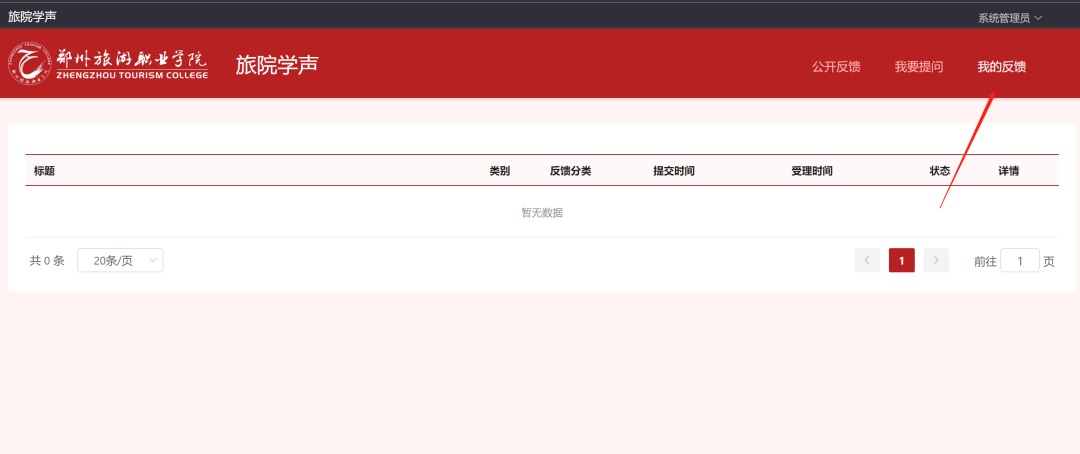1080x454 pixels.
Task: Open the 我要提问 tab
Action: tap(918, 67)
